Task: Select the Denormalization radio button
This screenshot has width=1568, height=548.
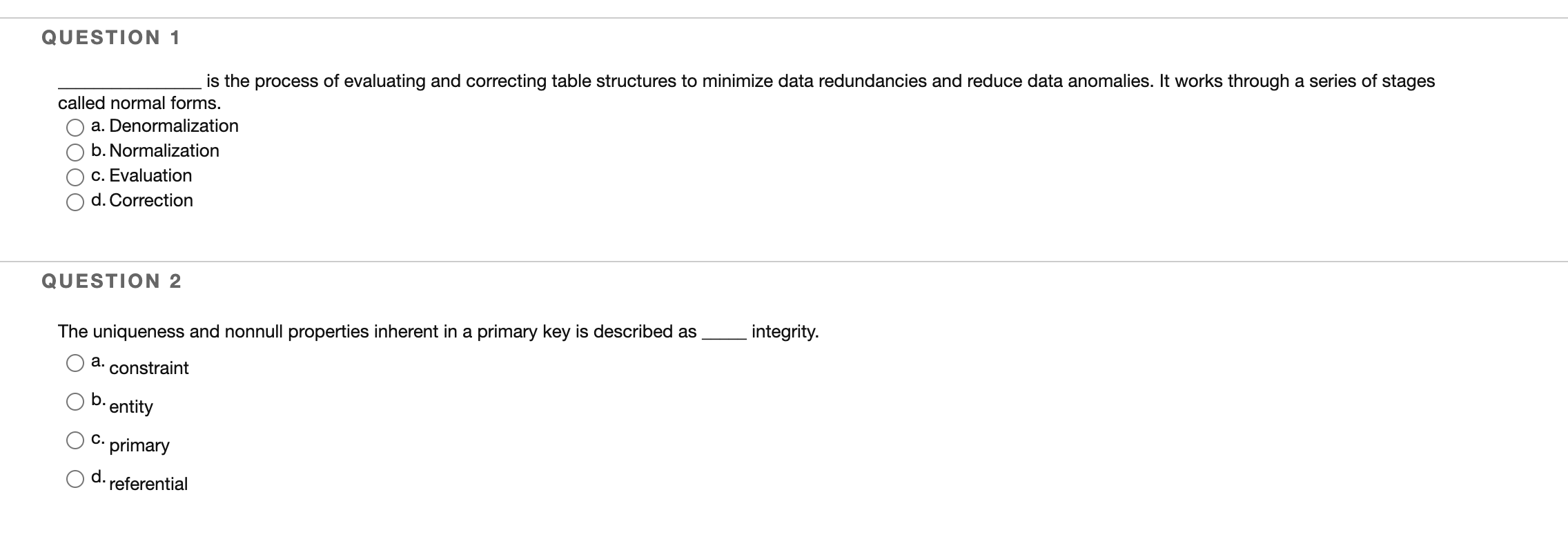Action: pos(75,128)
